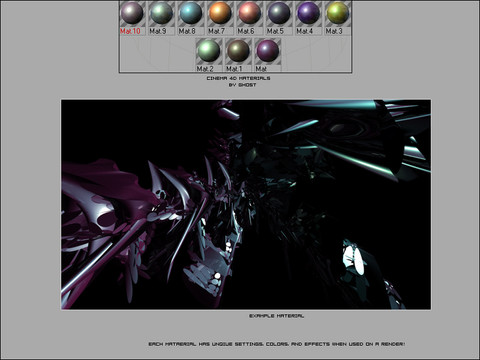Click the red Mat.10 label

[130, 31]
